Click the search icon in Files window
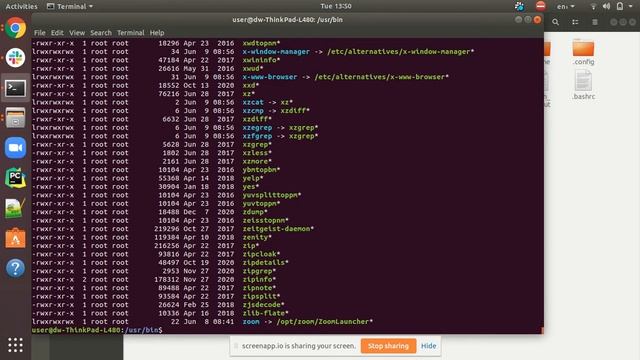The height and width of the screenshot is (360, 640). (x=556, y=22)
